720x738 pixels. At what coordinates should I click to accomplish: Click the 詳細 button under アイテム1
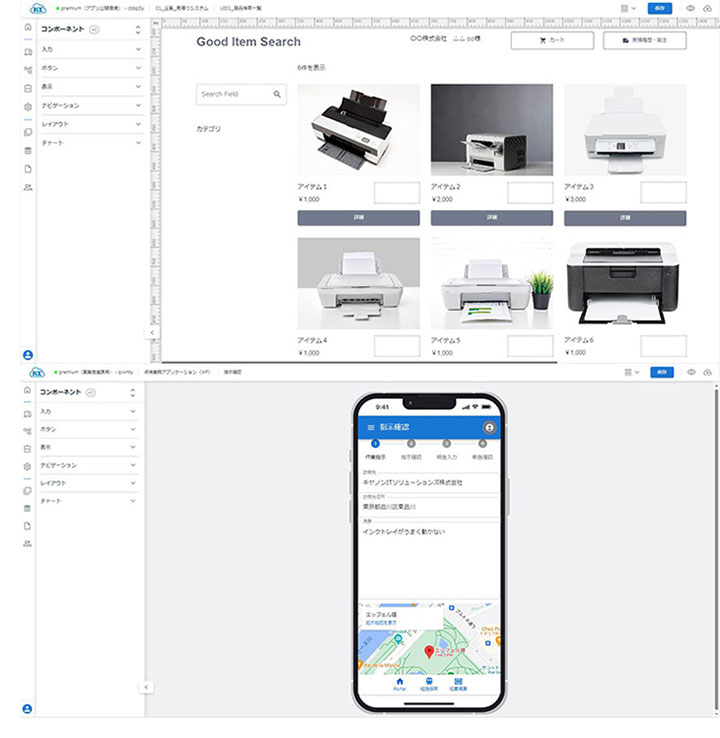[x=358, y=217]
